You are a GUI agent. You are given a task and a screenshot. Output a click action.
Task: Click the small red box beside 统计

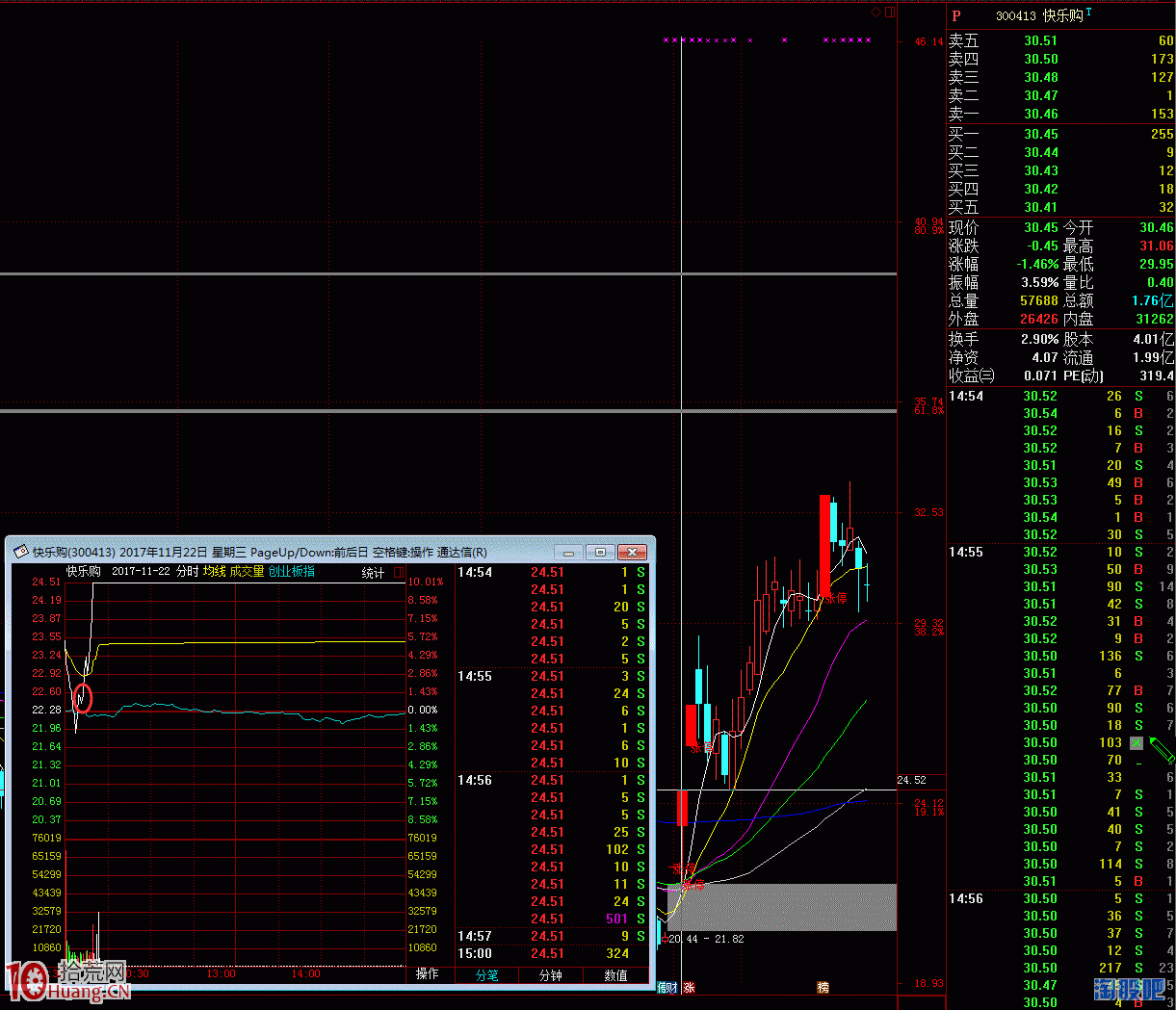(399, 573)
